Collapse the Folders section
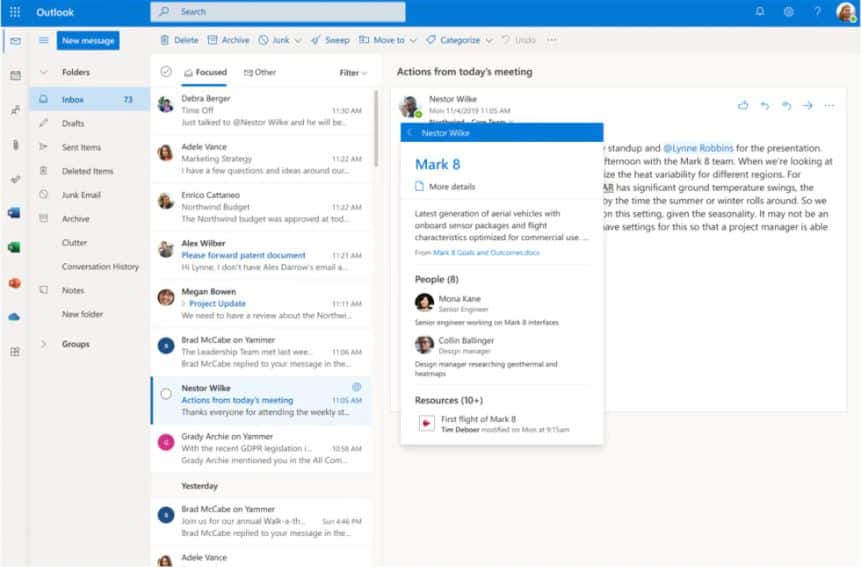Screen dimensions: 861x567 [43, 72]
